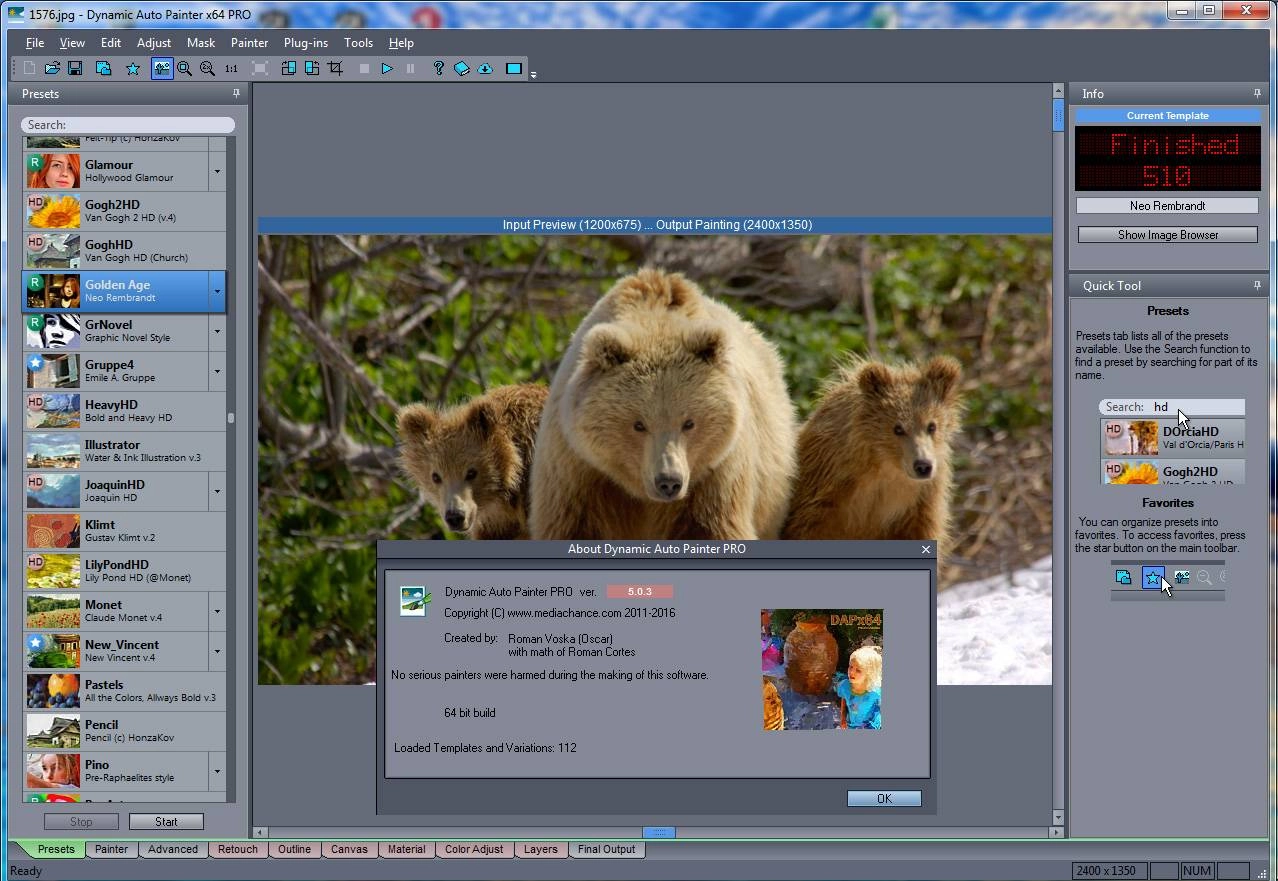Toggle the Info panel pin
Screen dimensions: 1278x881
click(x=1257, y=93)
